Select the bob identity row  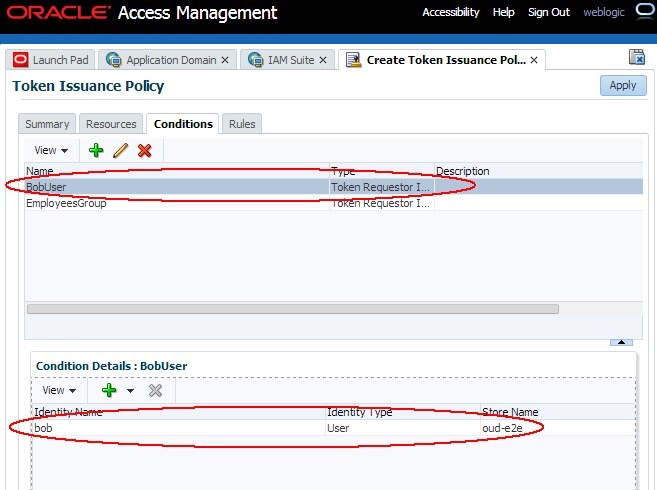pos(334,428)
